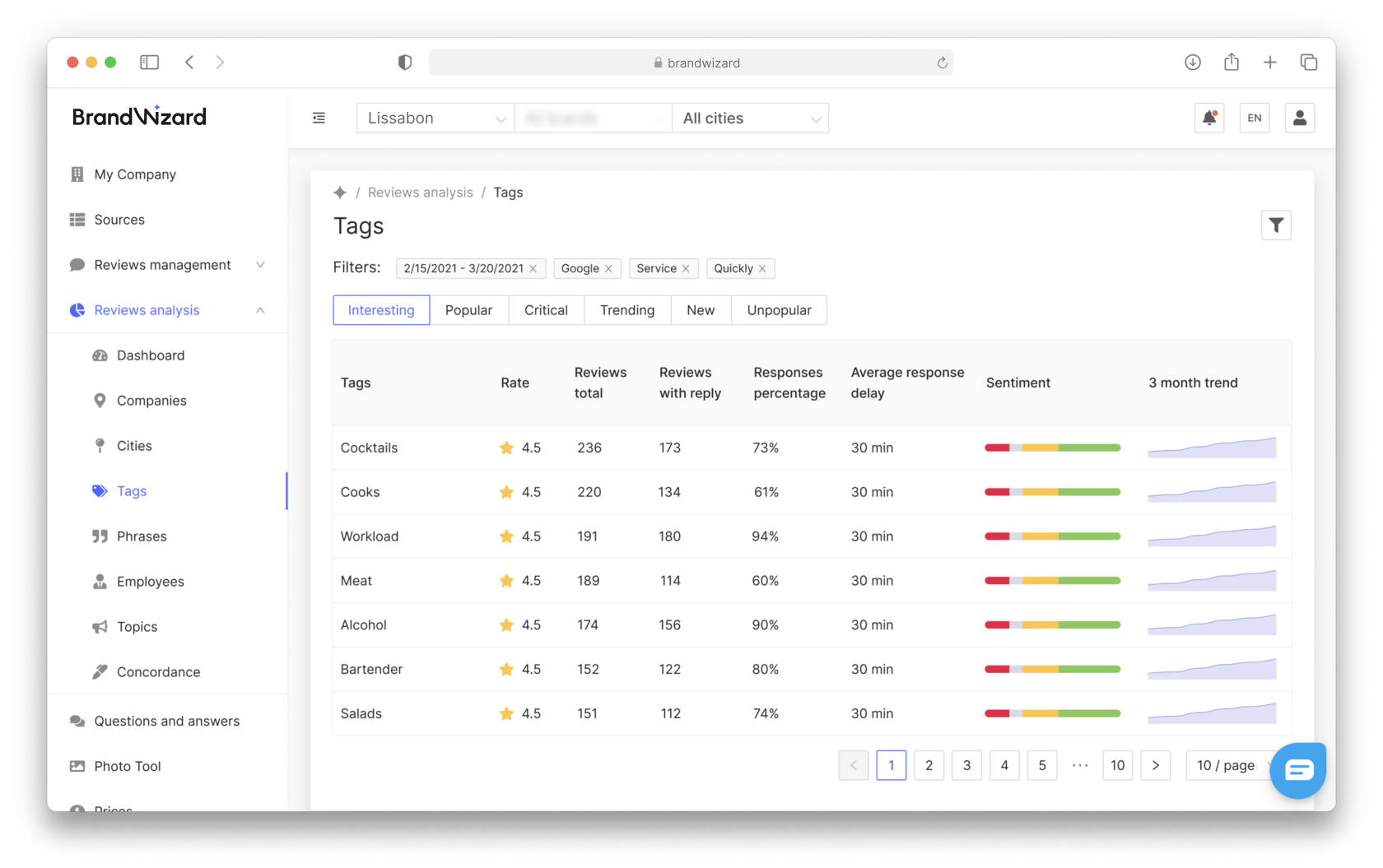
Task: Open Safari downloads
Action: 1193,63
